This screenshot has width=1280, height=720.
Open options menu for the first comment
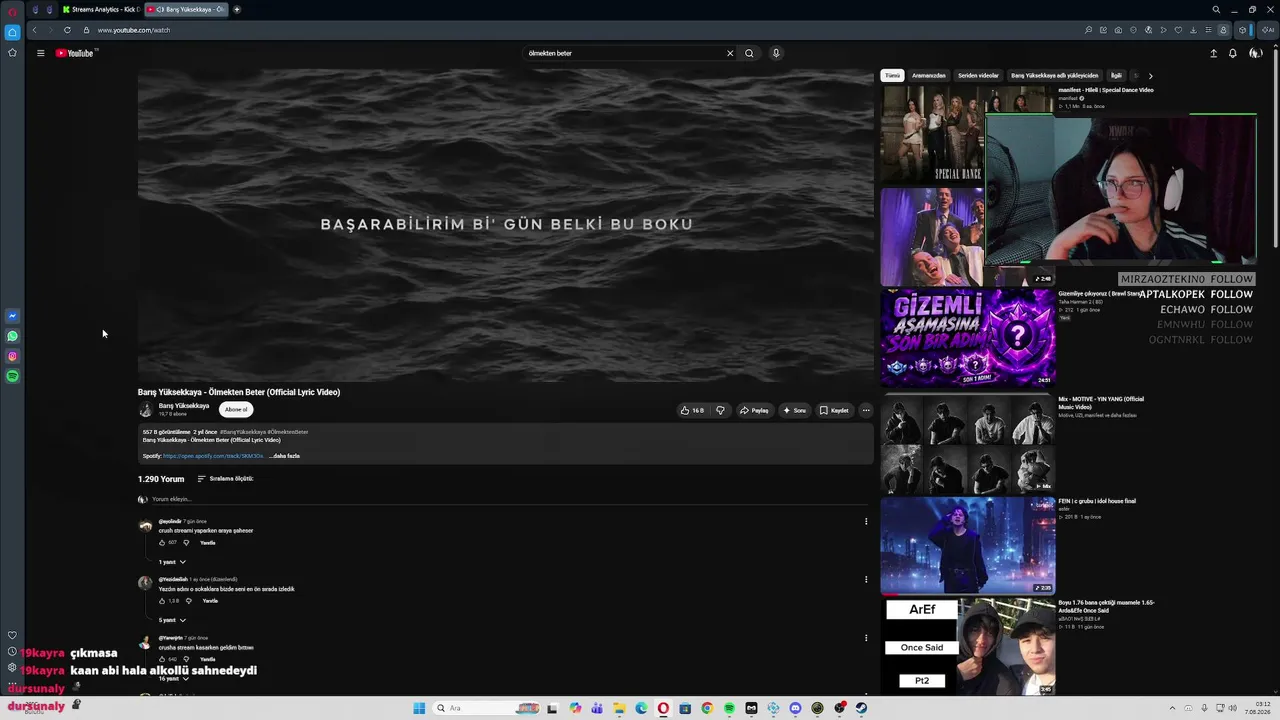(x=866, y=521)
